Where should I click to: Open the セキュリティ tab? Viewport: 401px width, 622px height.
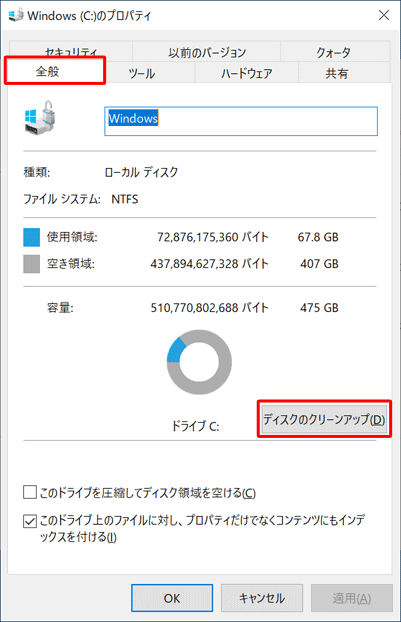pos(71,52)
